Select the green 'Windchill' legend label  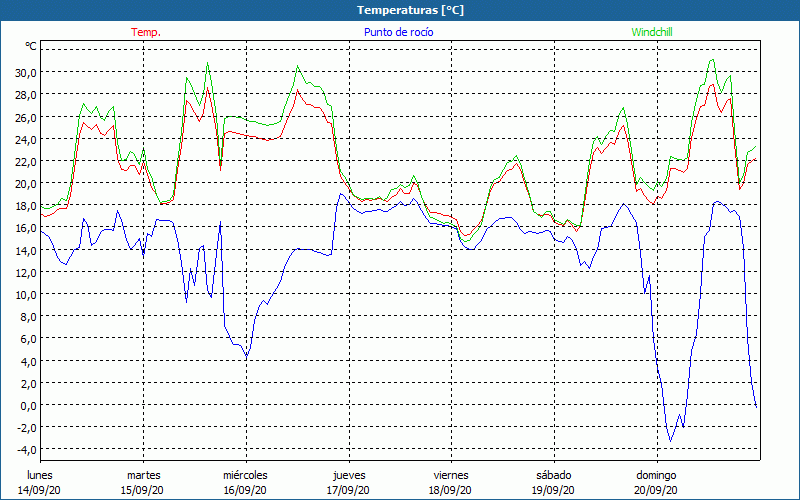pyautogui.click(x=652, y=32)
